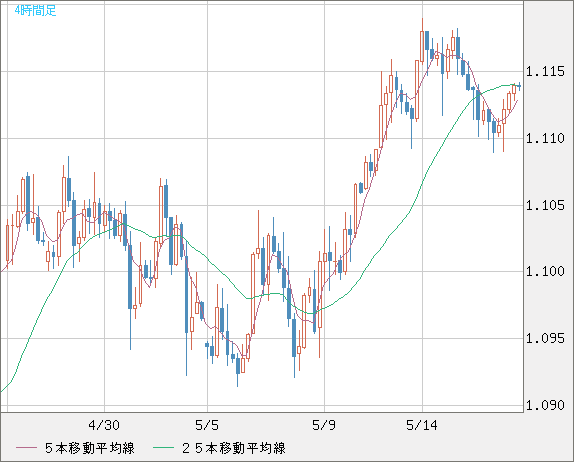This screenshot has height=462, width=574.
Task: Click the 4/30 date label
Action: coord(104,425)
